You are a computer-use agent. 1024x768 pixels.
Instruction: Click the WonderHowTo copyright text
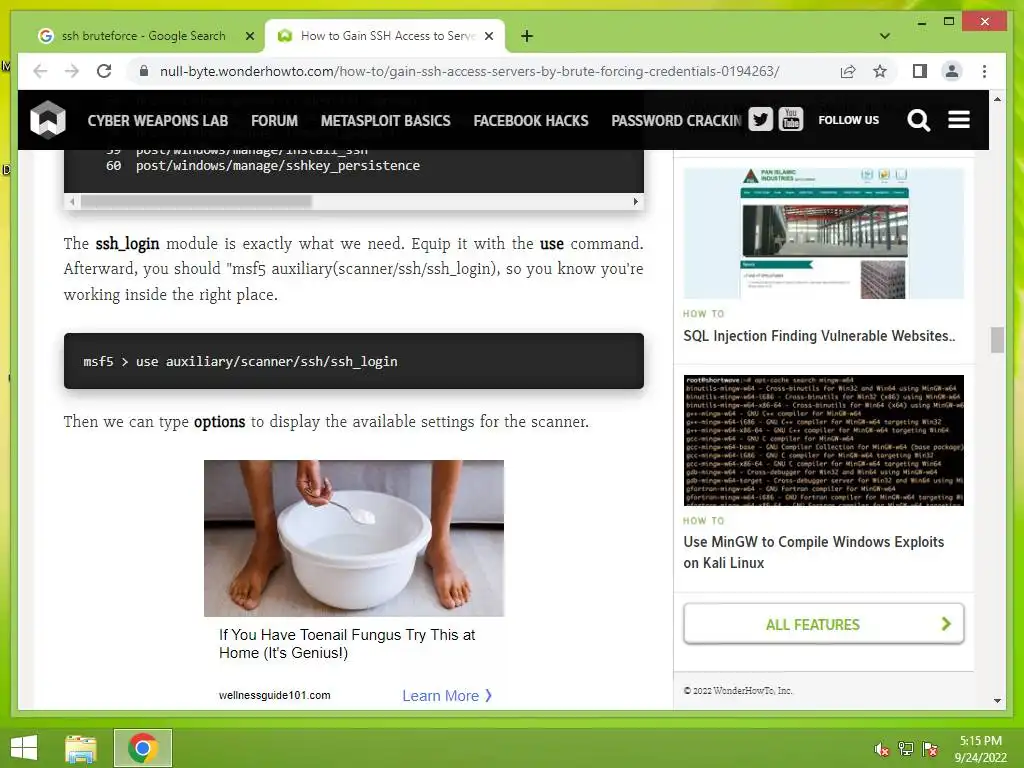pyautogui.click(x=738, y=690)
